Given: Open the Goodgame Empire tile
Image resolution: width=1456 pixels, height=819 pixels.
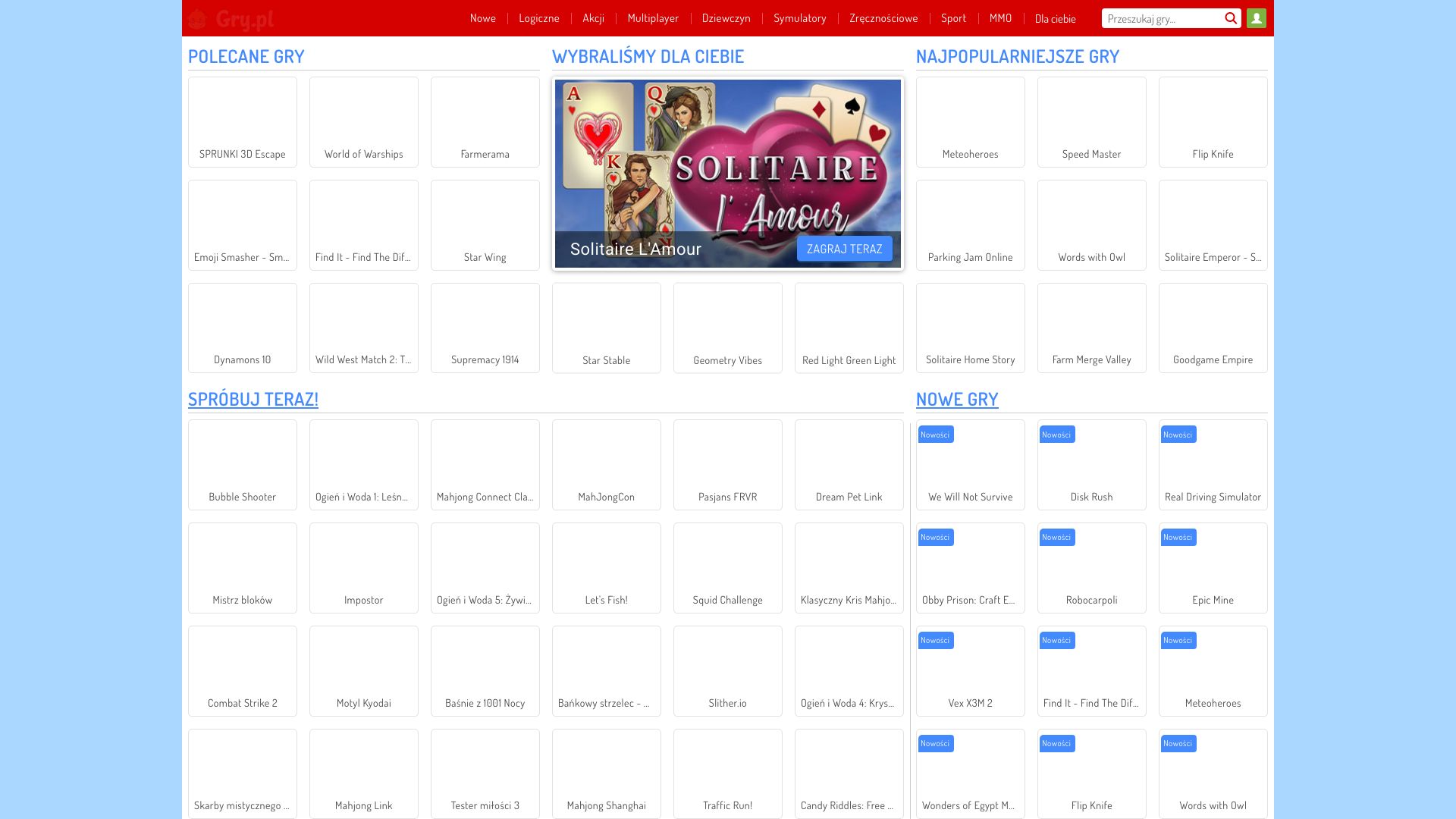Looking at the screenshot, I should point(1213,328).
